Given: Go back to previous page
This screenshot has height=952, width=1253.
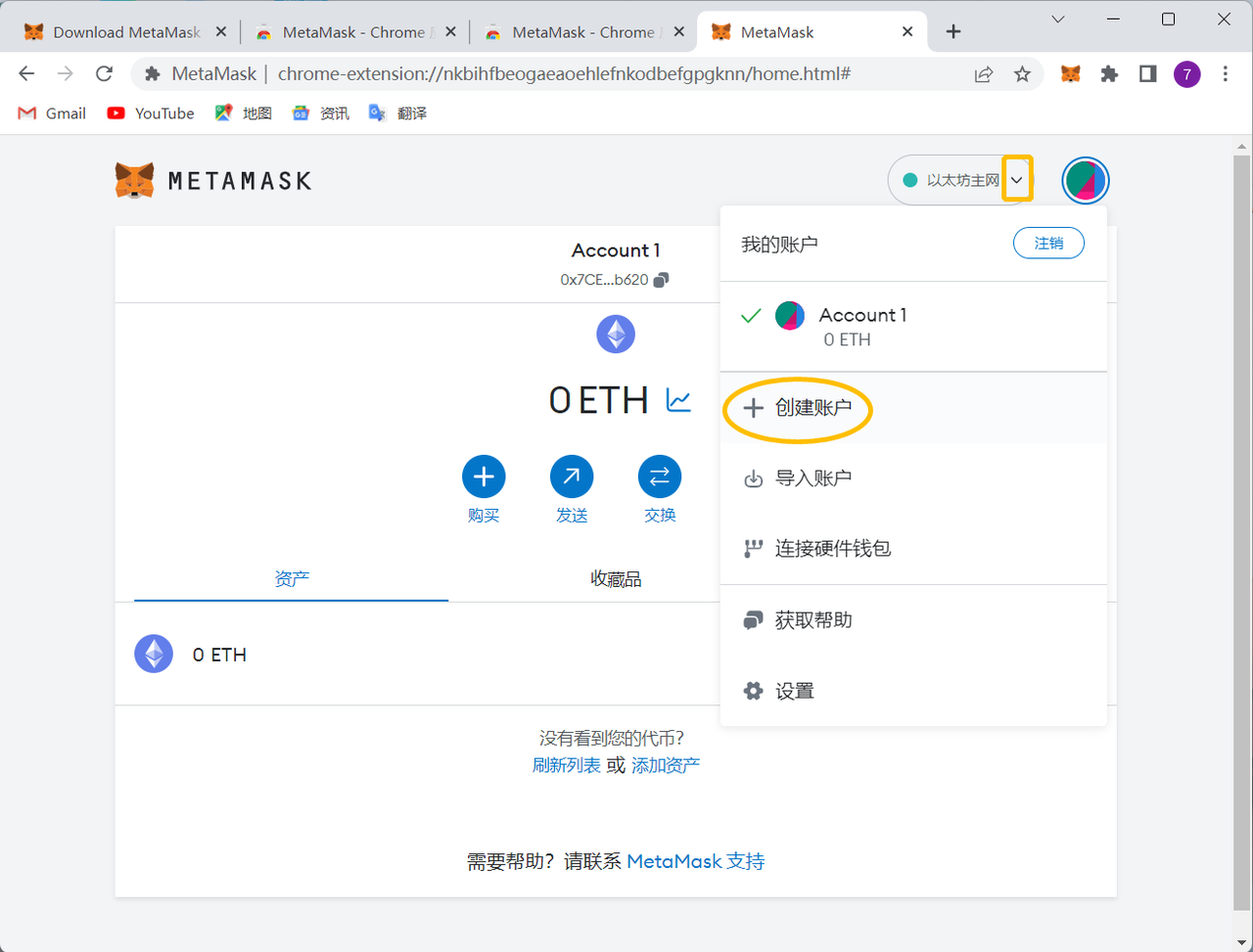Looking at the screenshot, I should point(26,73).
